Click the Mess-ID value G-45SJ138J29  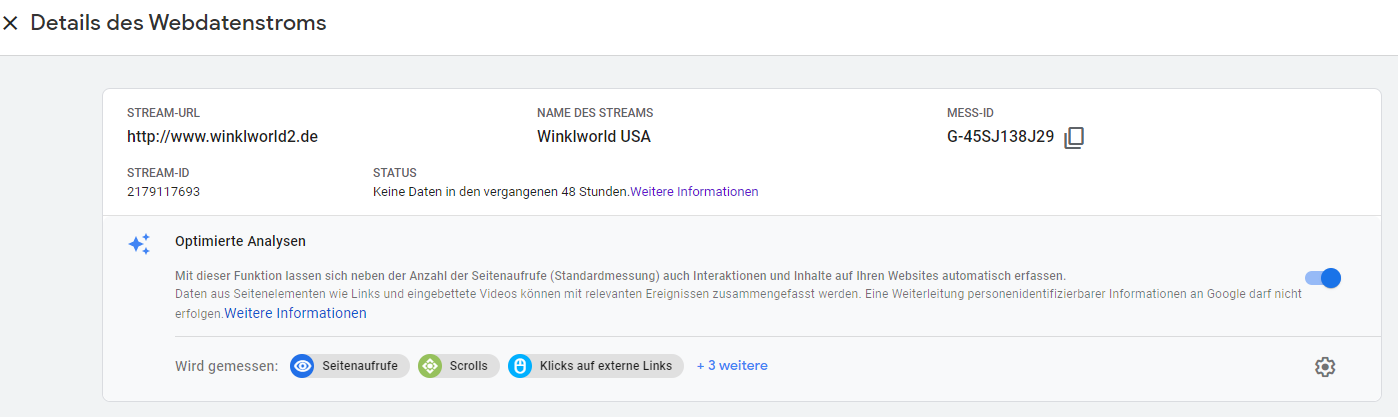1000,137
